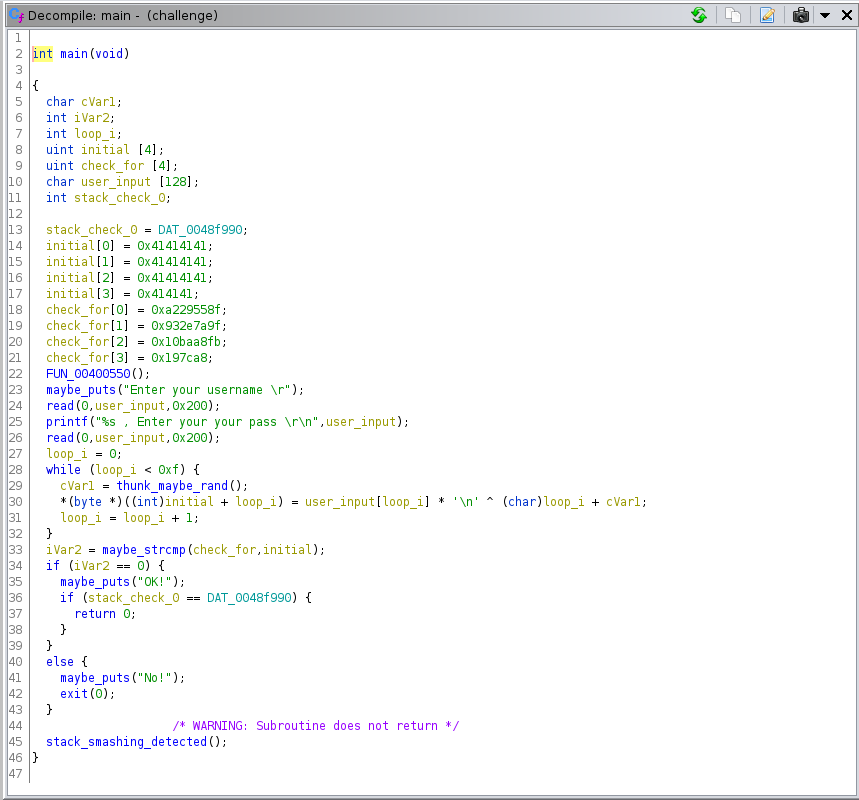Close the Decompile panel
The height and width of the screenshot is (800, 859).
[846, 15]
